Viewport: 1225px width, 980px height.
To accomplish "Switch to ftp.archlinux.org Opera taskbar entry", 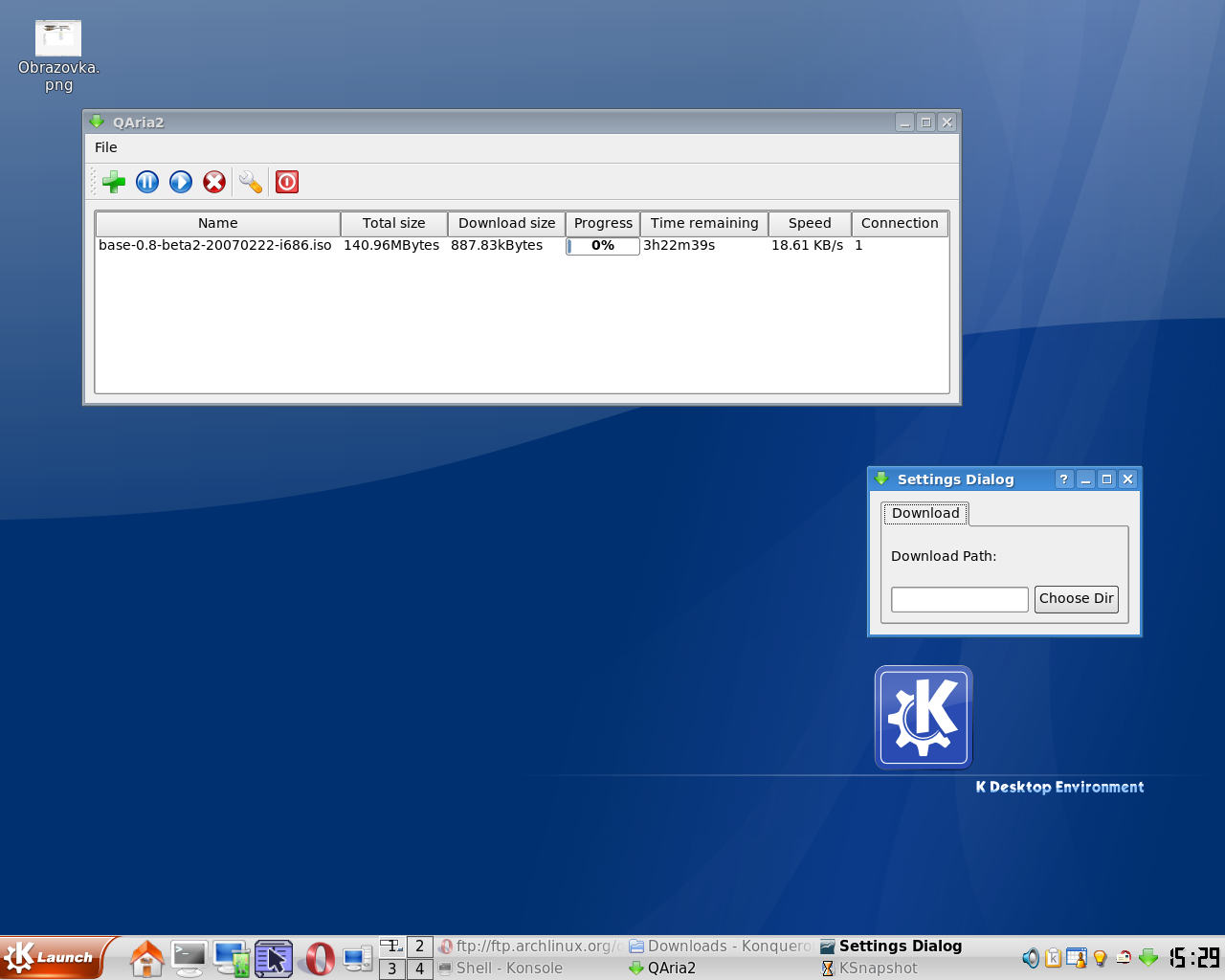I will [x=530, y=947].
